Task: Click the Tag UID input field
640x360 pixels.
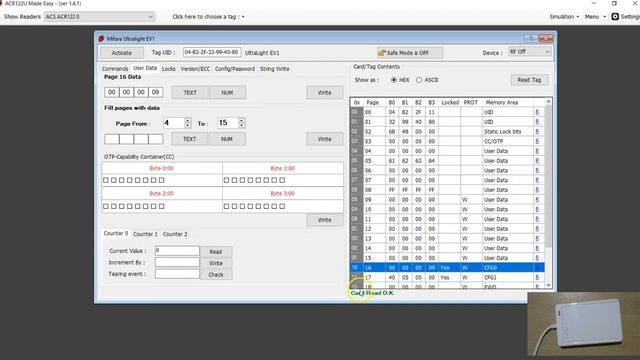Action: (x=212, y=53)
